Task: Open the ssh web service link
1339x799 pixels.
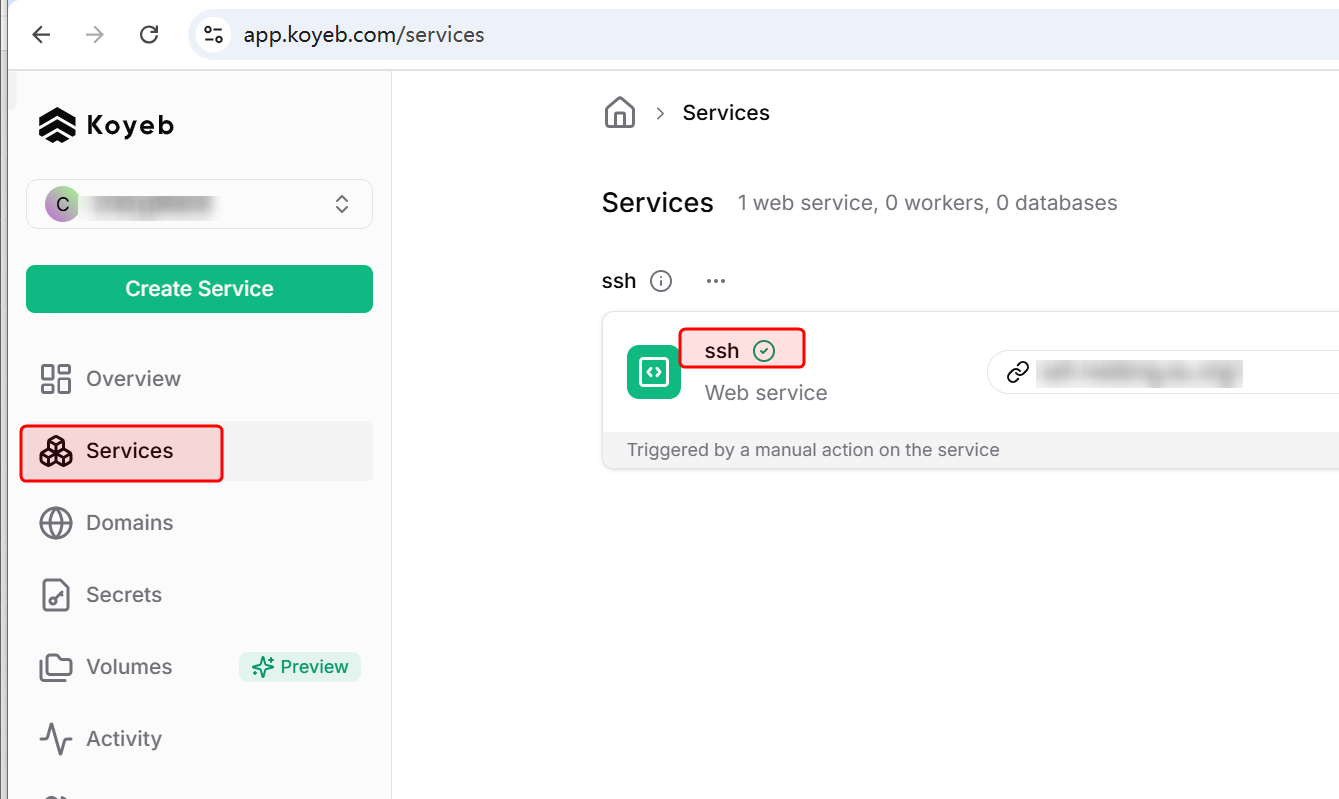Action: tap(722, 350)
